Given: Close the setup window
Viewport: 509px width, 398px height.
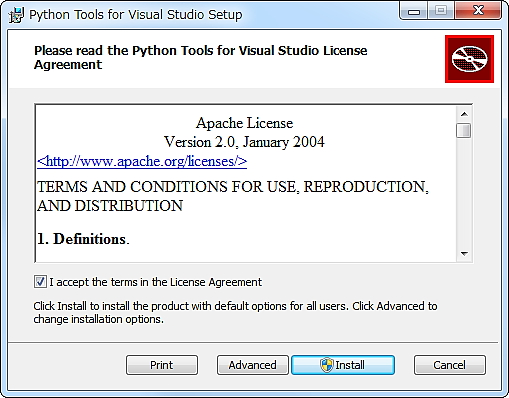Looking at the screenshot, I should [478, 11].
